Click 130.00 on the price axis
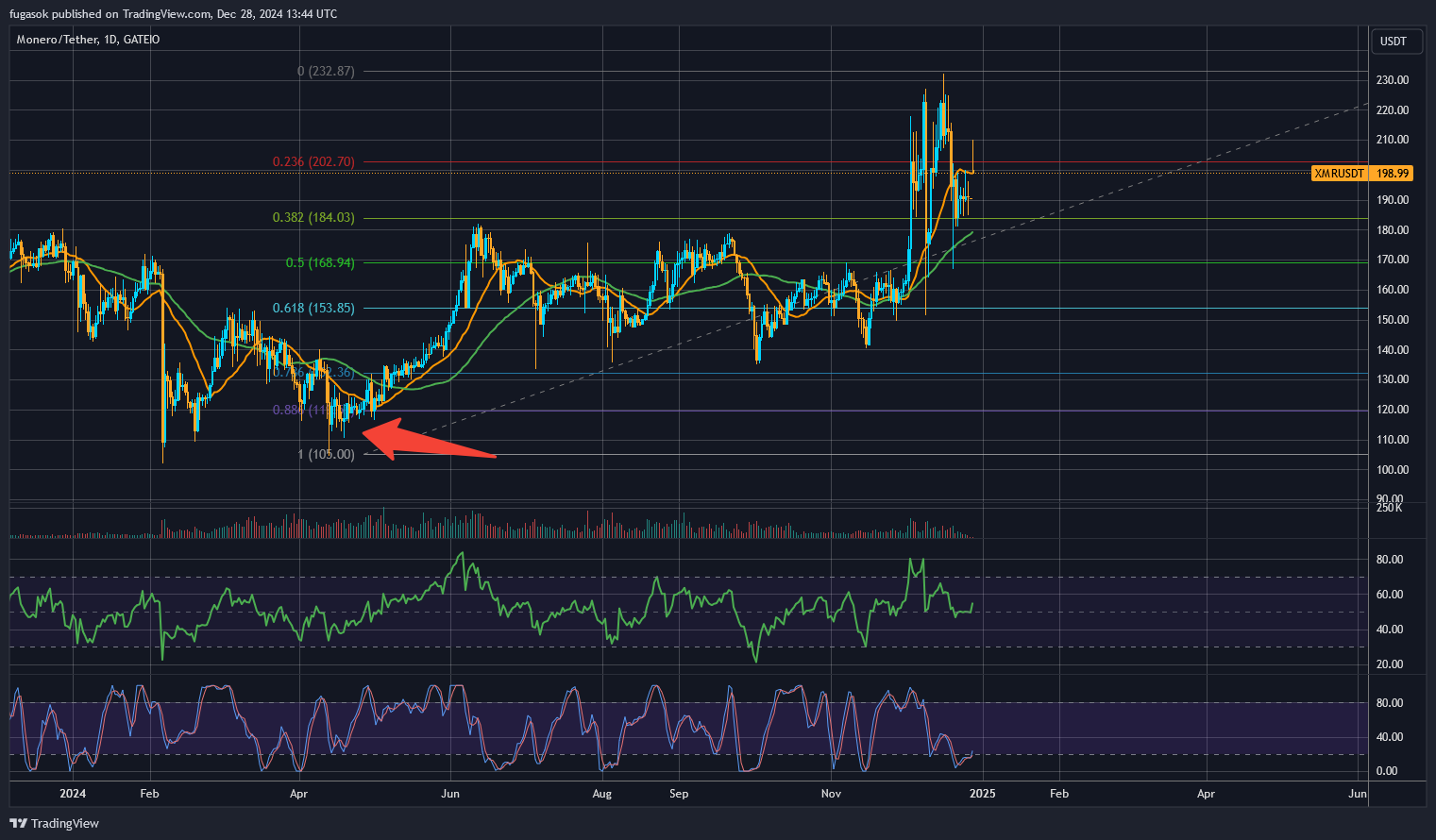The height and width of the screenshot is (840, 1436). tap(1393, 379)
